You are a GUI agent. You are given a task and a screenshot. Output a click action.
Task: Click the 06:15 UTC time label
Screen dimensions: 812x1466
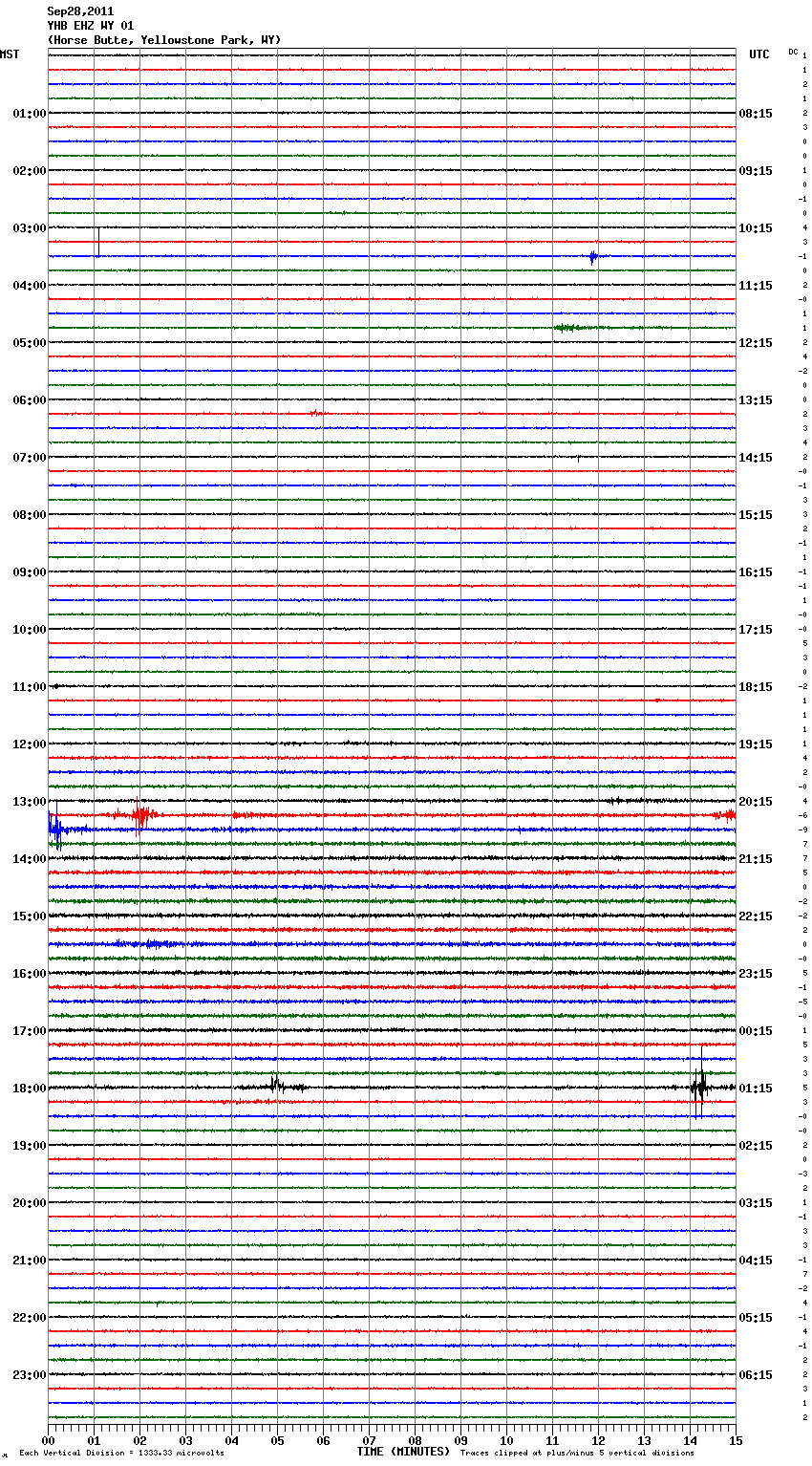pos(756,1375)
